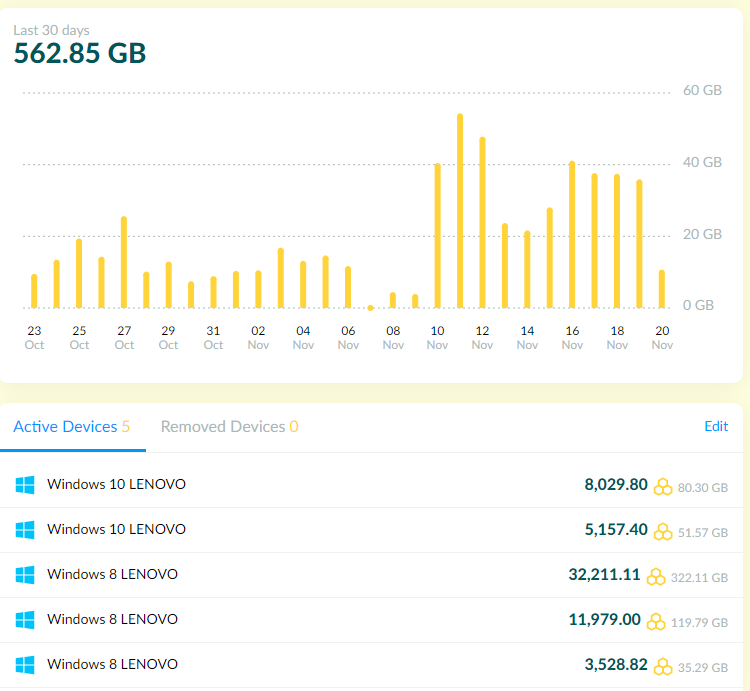The width and height of the screenshot is (750, 691).
Task: Select the tallest chart bar on 11 Nov
Action: pos(460,211)
